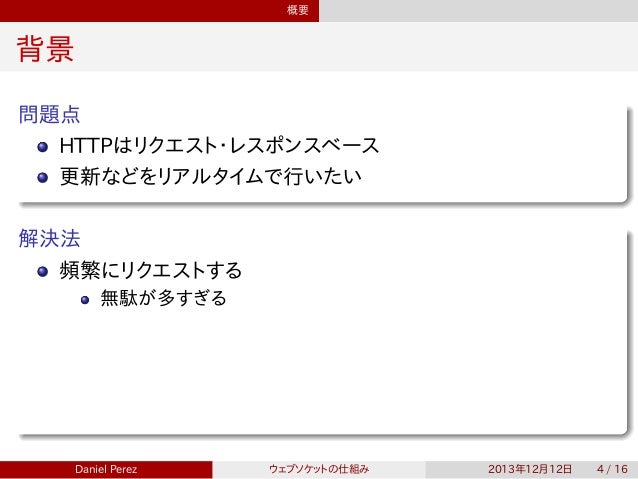The image size is (638, 479).
Task: Select the 解決法 block heading
Action: pyautogui.click(x=49, y=238)
